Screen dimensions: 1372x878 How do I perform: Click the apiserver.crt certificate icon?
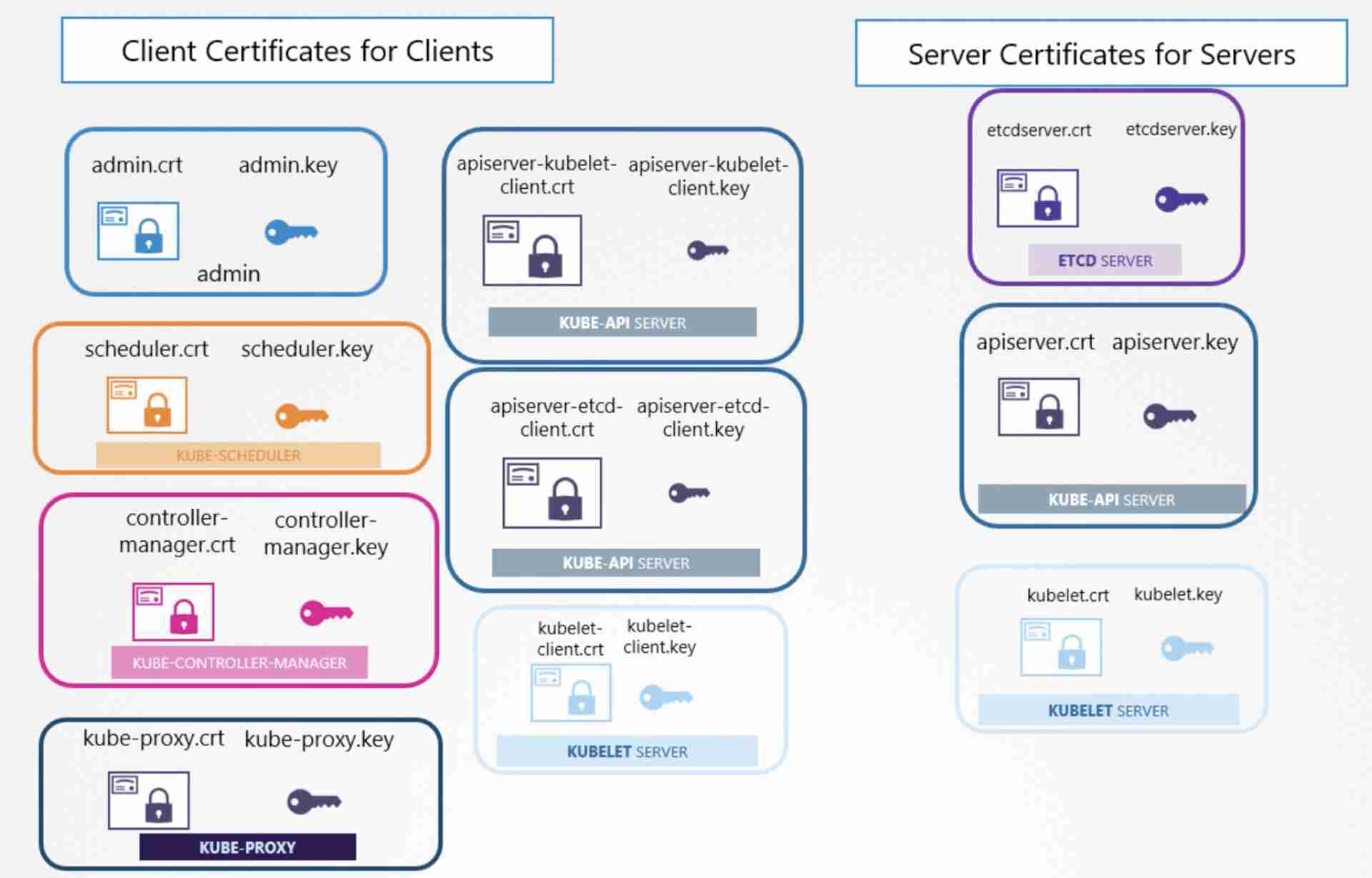[1039, 407]
